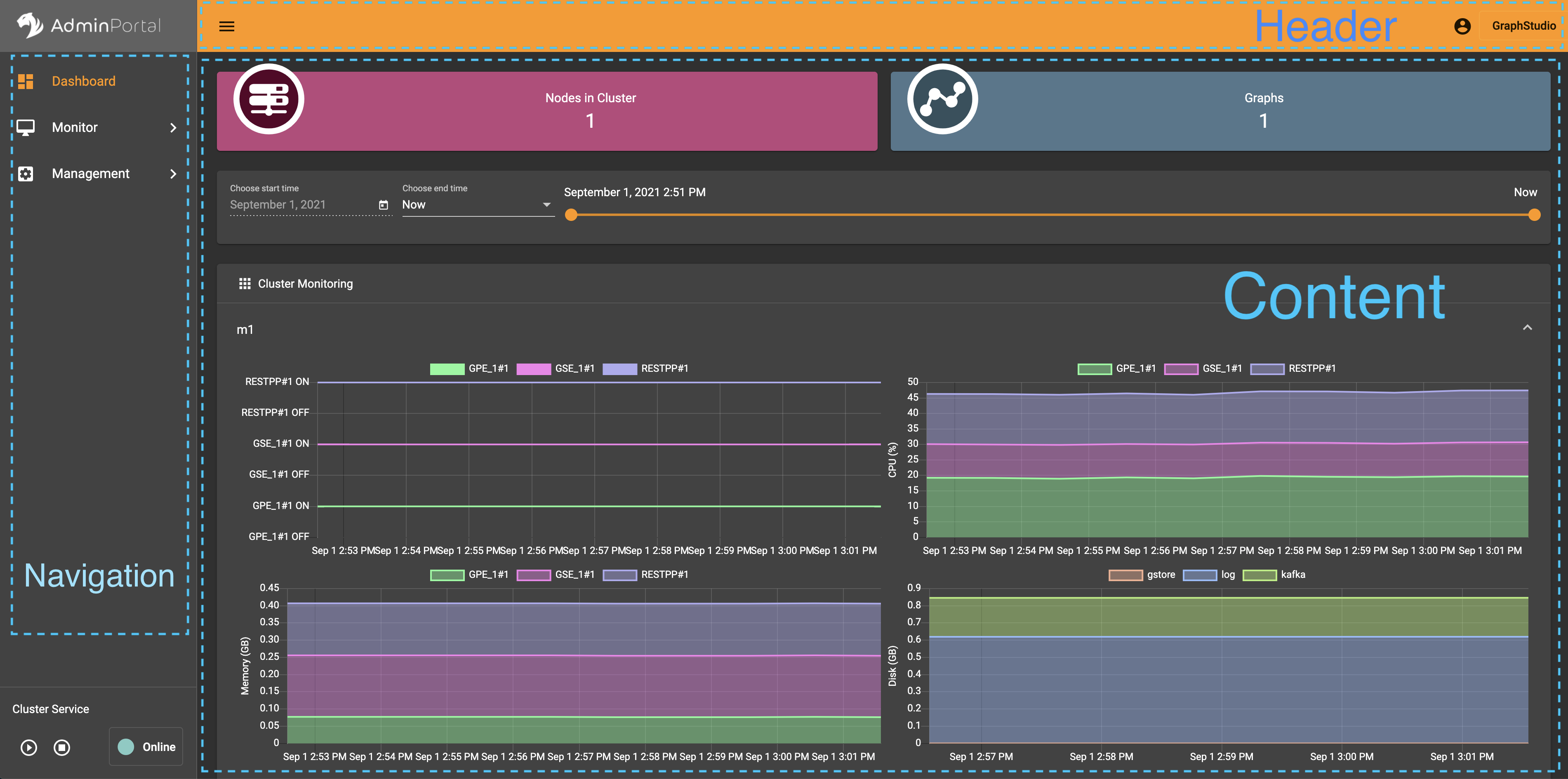
Task: Select Dashboard in navigation
Action: click(x=83, y=82)
